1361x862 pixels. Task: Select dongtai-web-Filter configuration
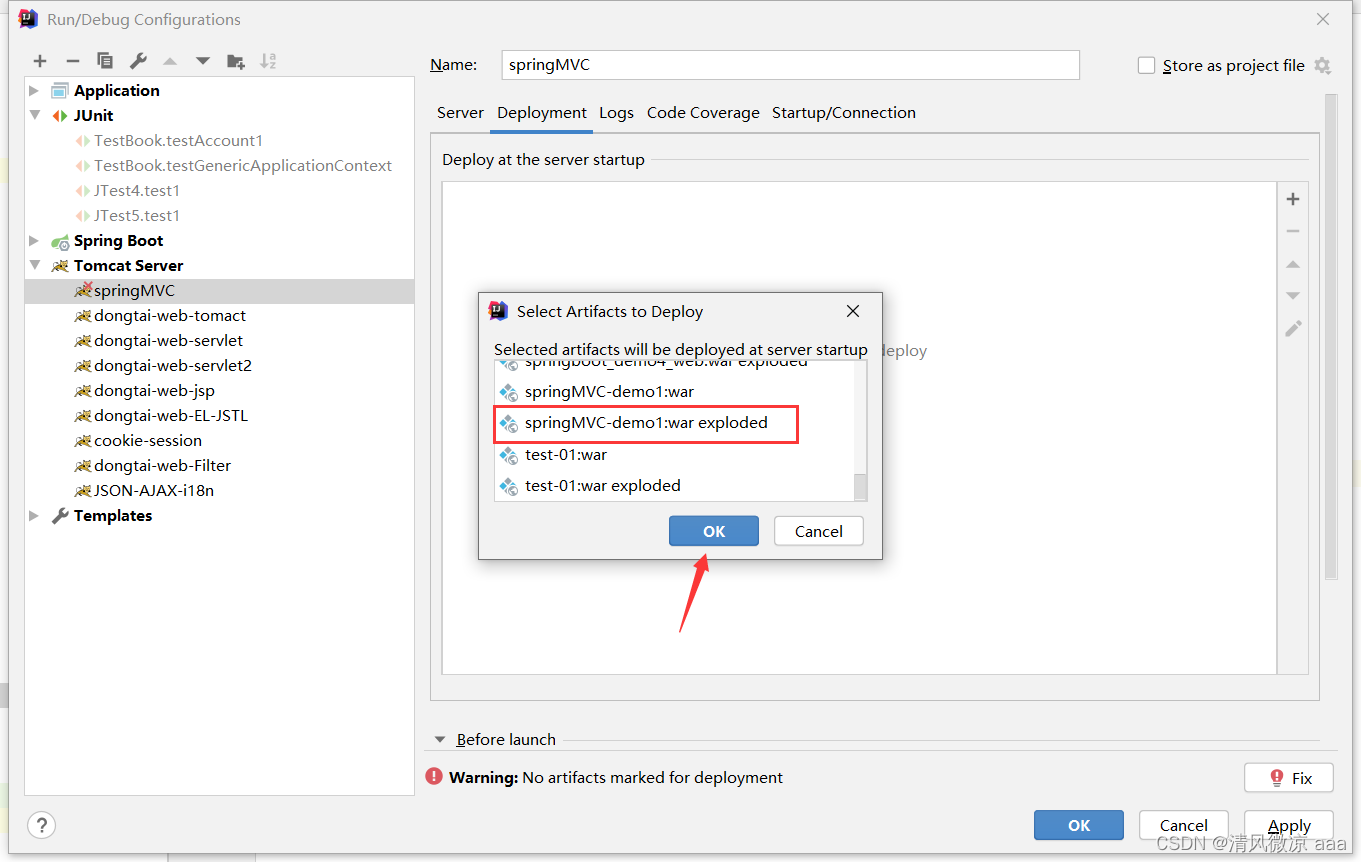220,465
